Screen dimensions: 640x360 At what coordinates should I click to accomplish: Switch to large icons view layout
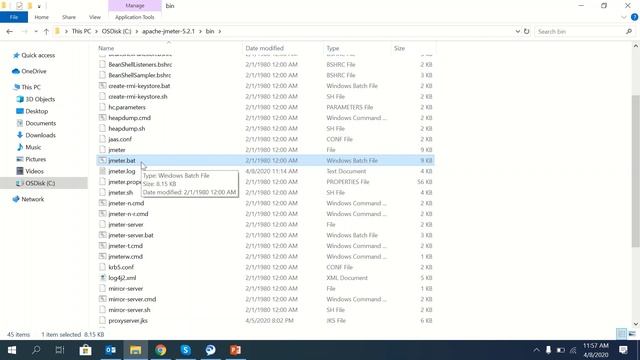pyautogui.click(x=632, y=334)
